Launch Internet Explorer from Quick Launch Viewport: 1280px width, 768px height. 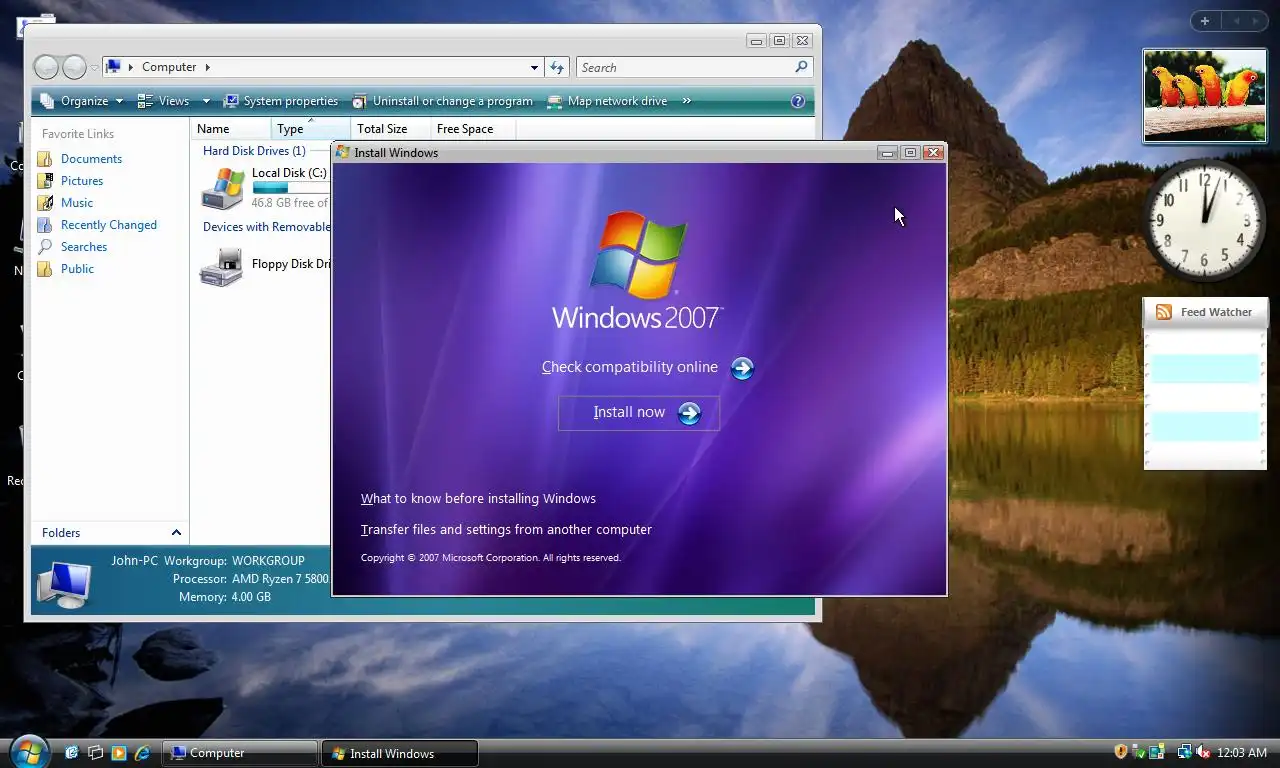click(143, 753)
